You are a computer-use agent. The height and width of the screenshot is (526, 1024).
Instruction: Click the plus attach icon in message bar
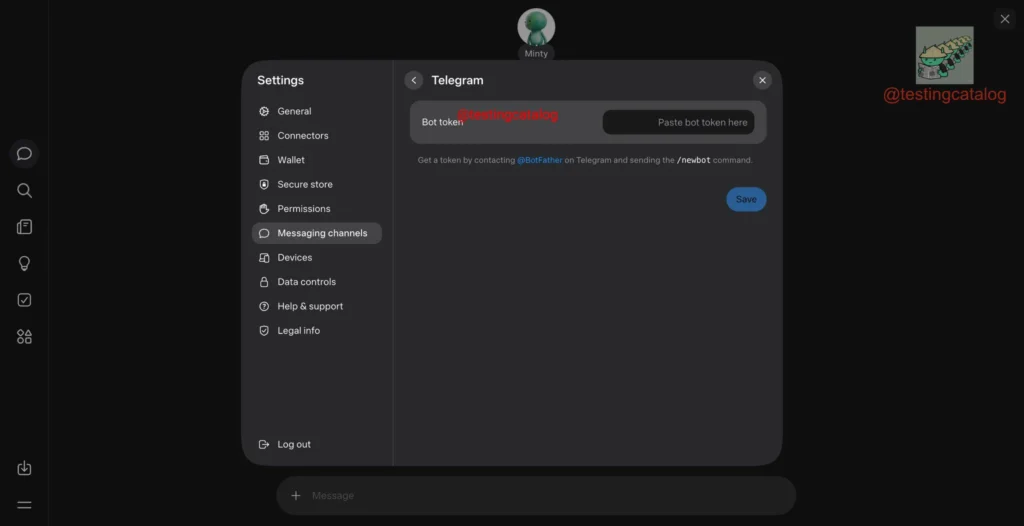296,496
